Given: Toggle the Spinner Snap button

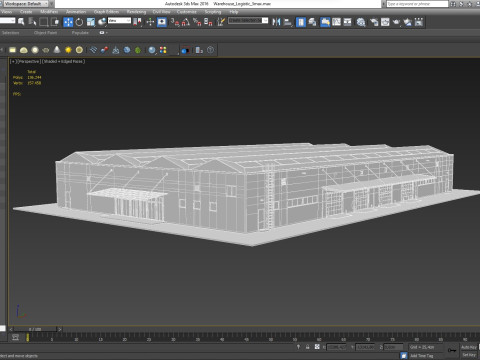Looking at the screenshot, I should coord(208,22).
